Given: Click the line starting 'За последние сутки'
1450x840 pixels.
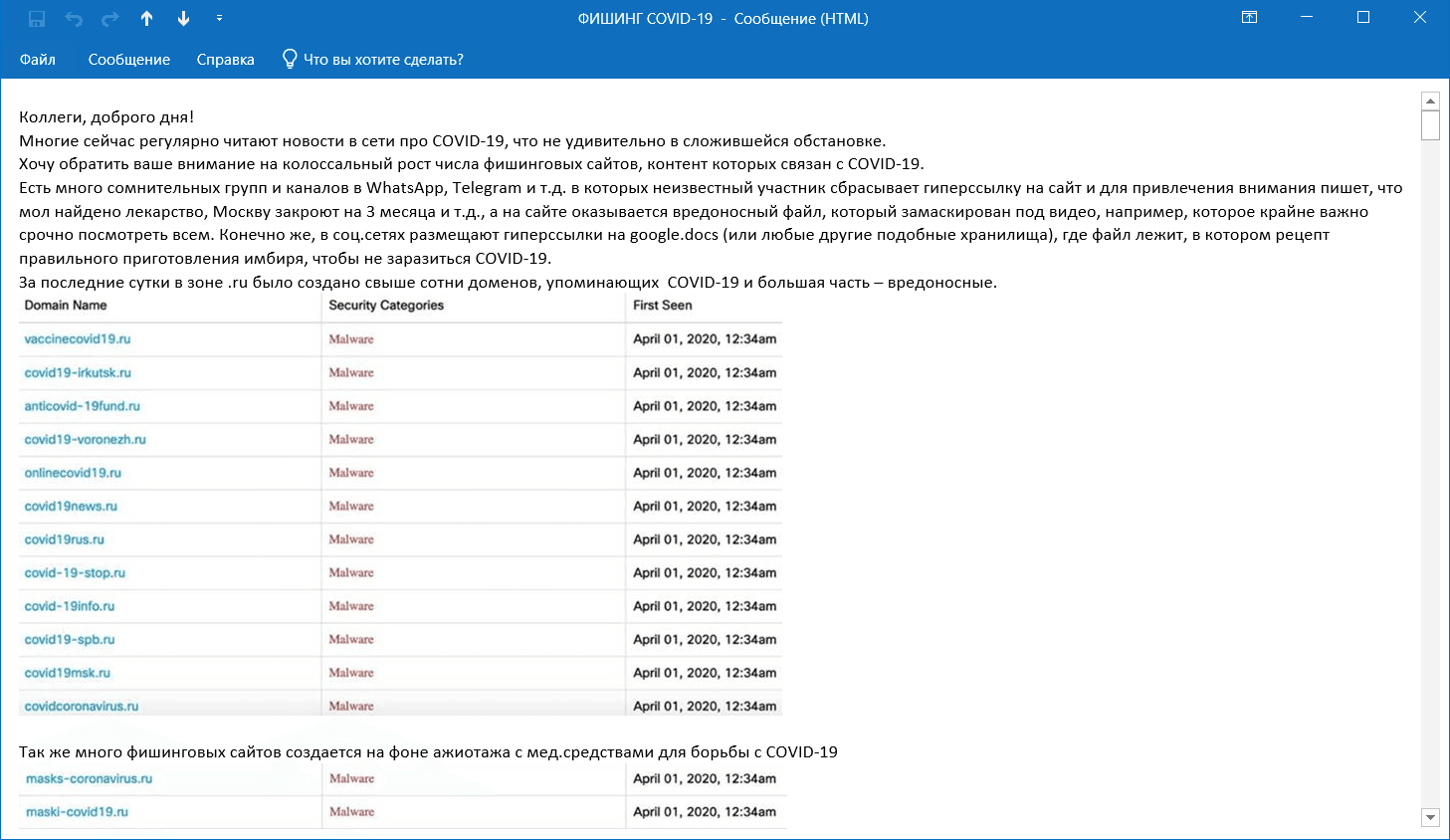Looking at the screenshot, I should [x=508, y=283].
